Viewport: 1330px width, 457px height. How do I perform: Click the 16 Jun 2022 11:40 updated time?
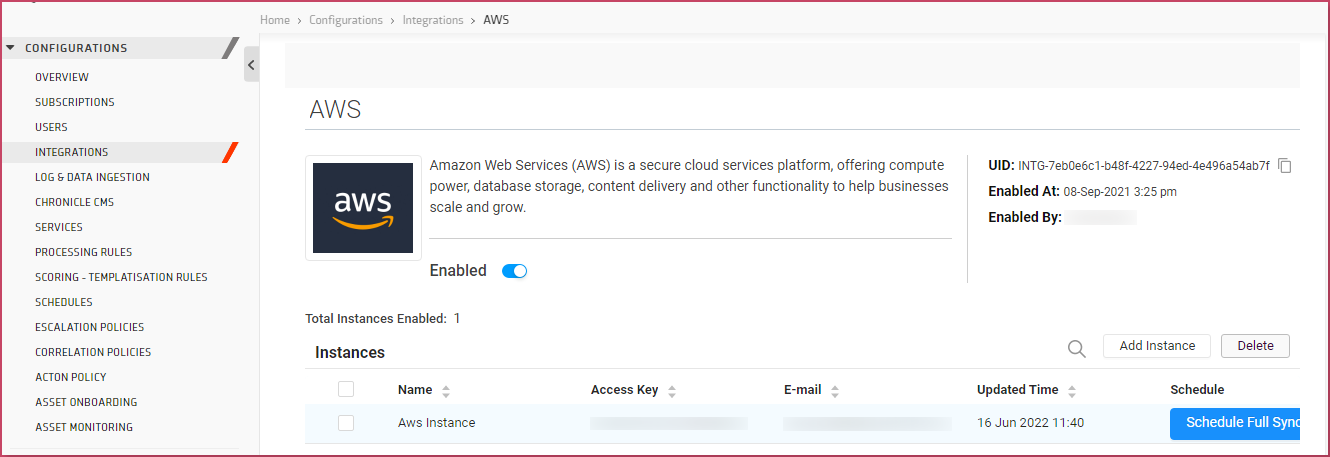point(1030,423)
